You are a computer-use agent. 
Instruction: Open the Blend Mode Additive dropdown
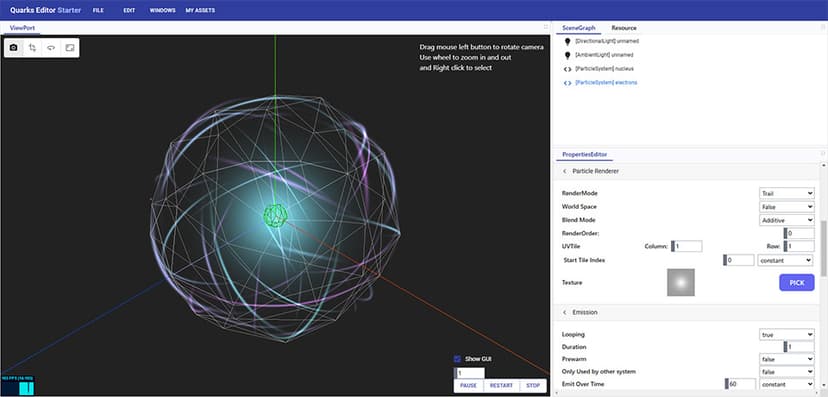[786, 220]
